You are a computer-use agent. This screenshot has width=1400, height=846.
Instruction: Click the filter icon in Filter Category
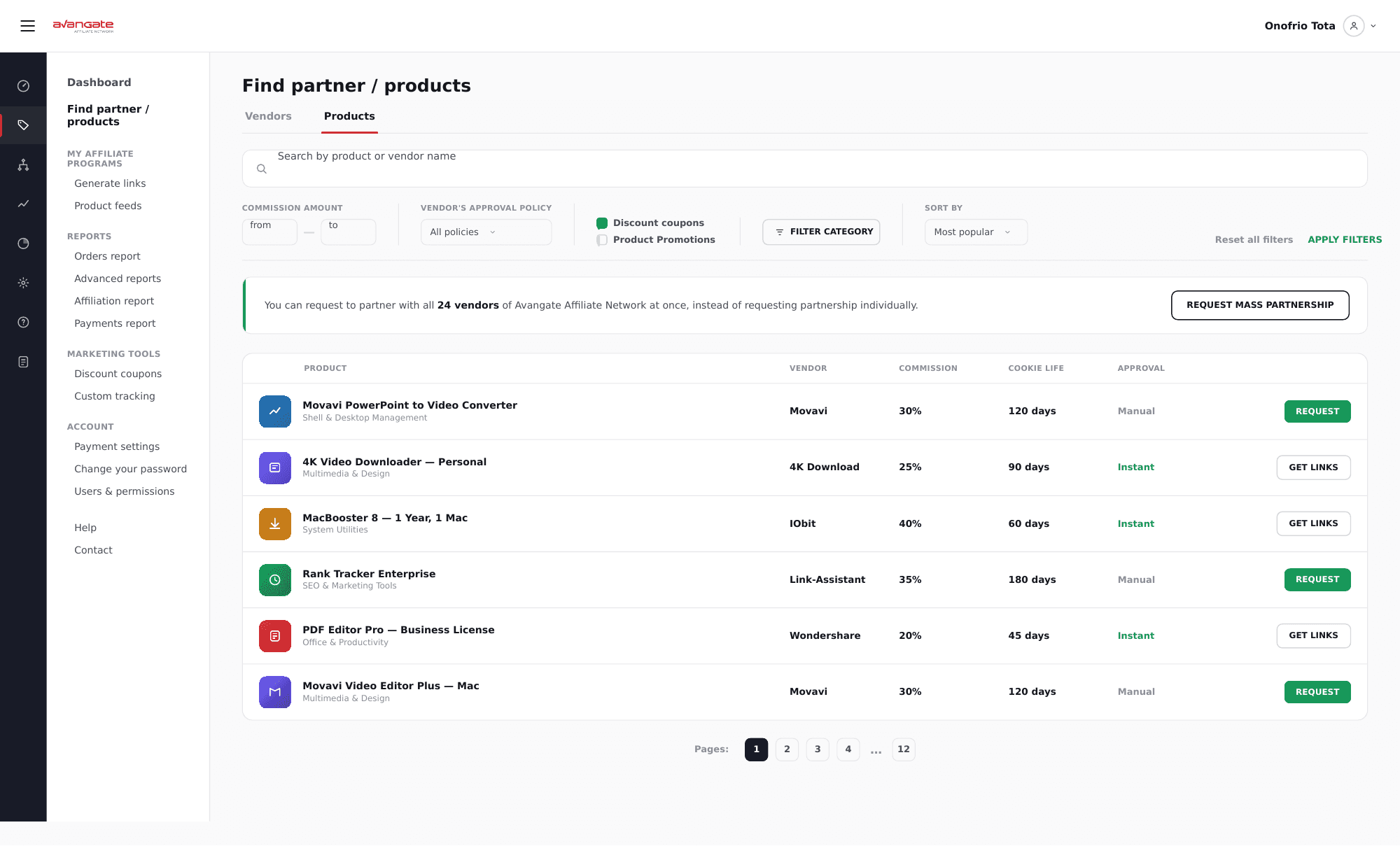click(780, 232)
